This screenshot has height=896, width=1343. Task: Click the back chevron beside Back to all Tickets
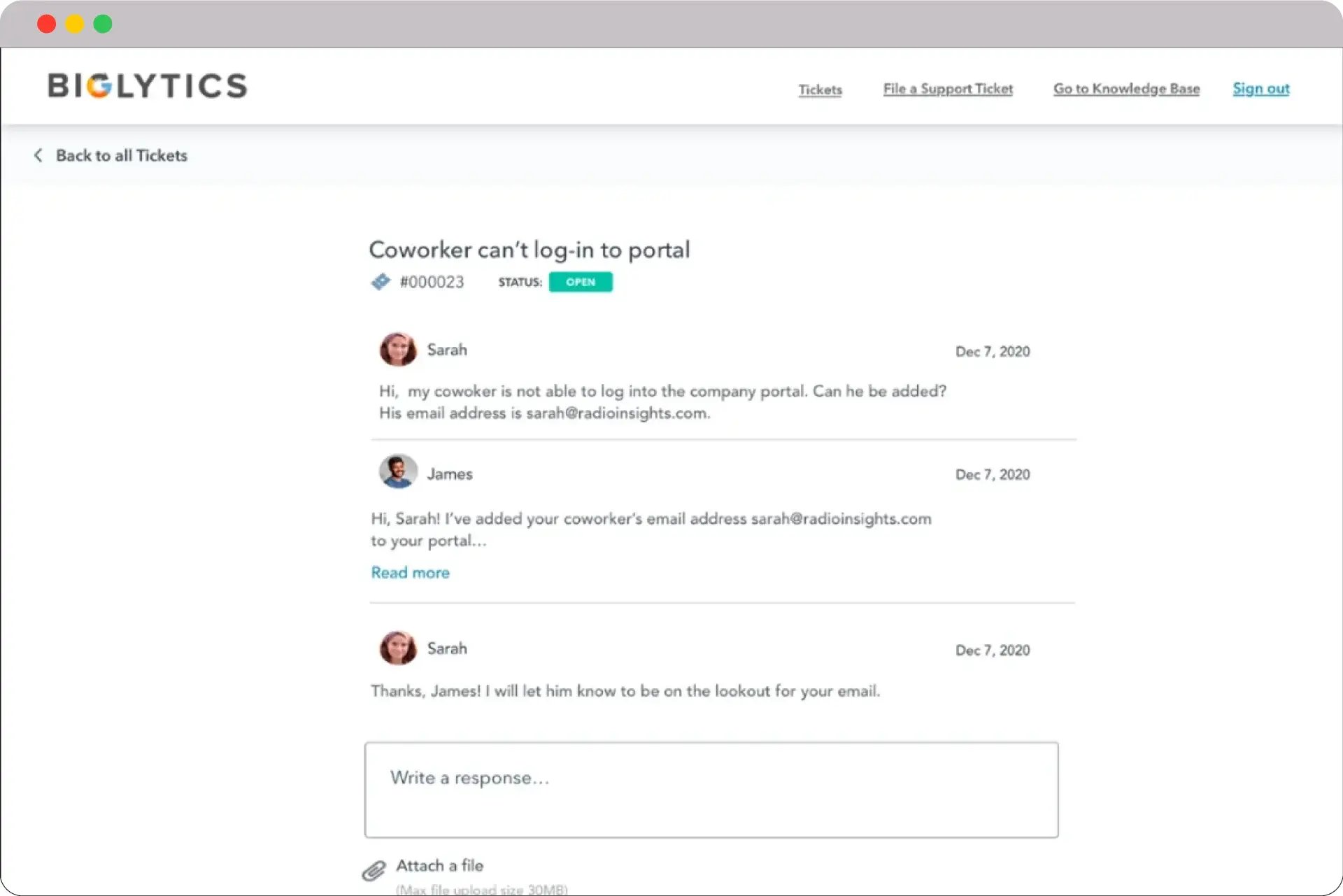point(38,155)
